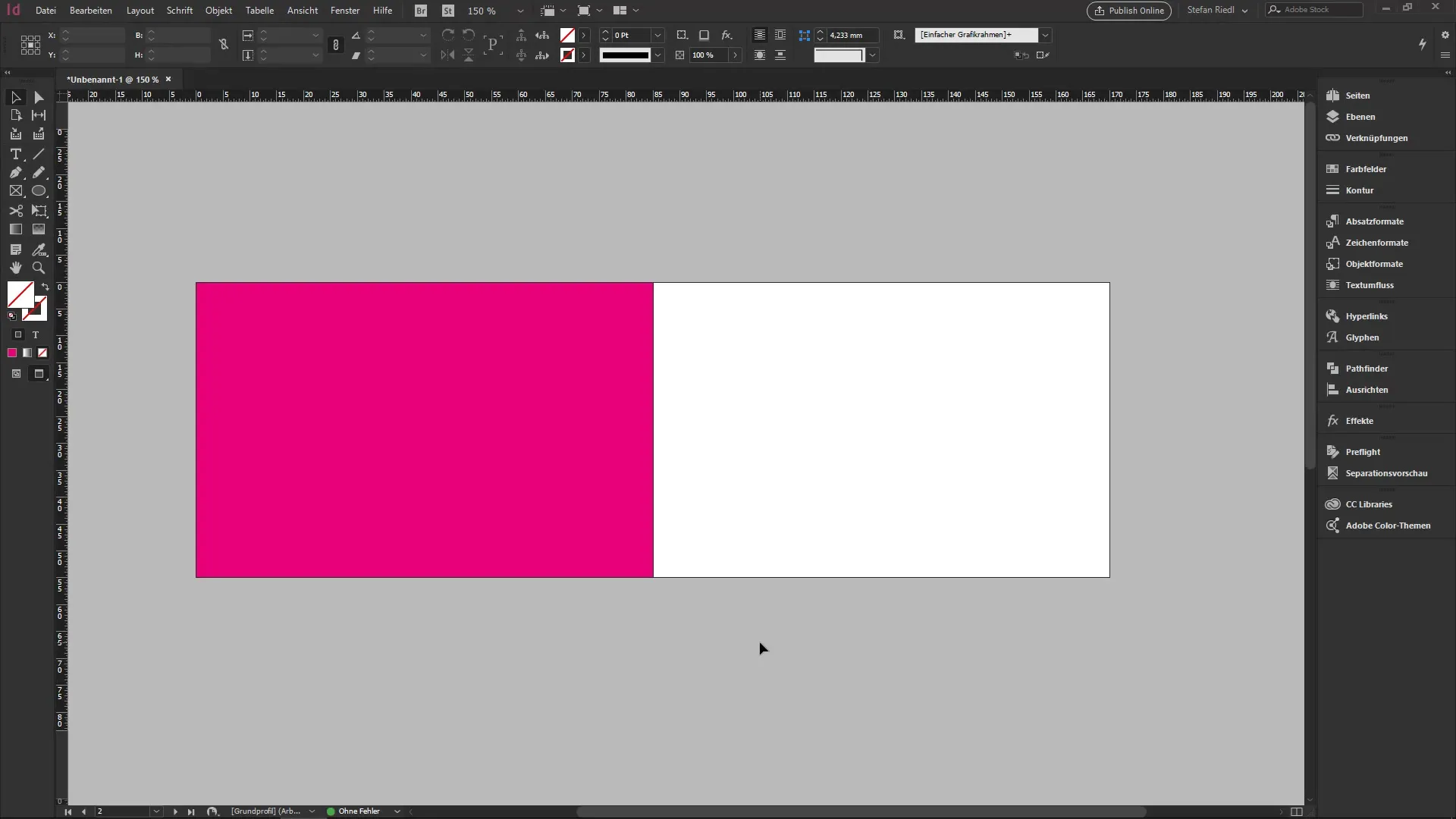1456x819 pixels.
Task: Open the corner options dropdown
Action: pyautogui.click(x=873, y=55)
